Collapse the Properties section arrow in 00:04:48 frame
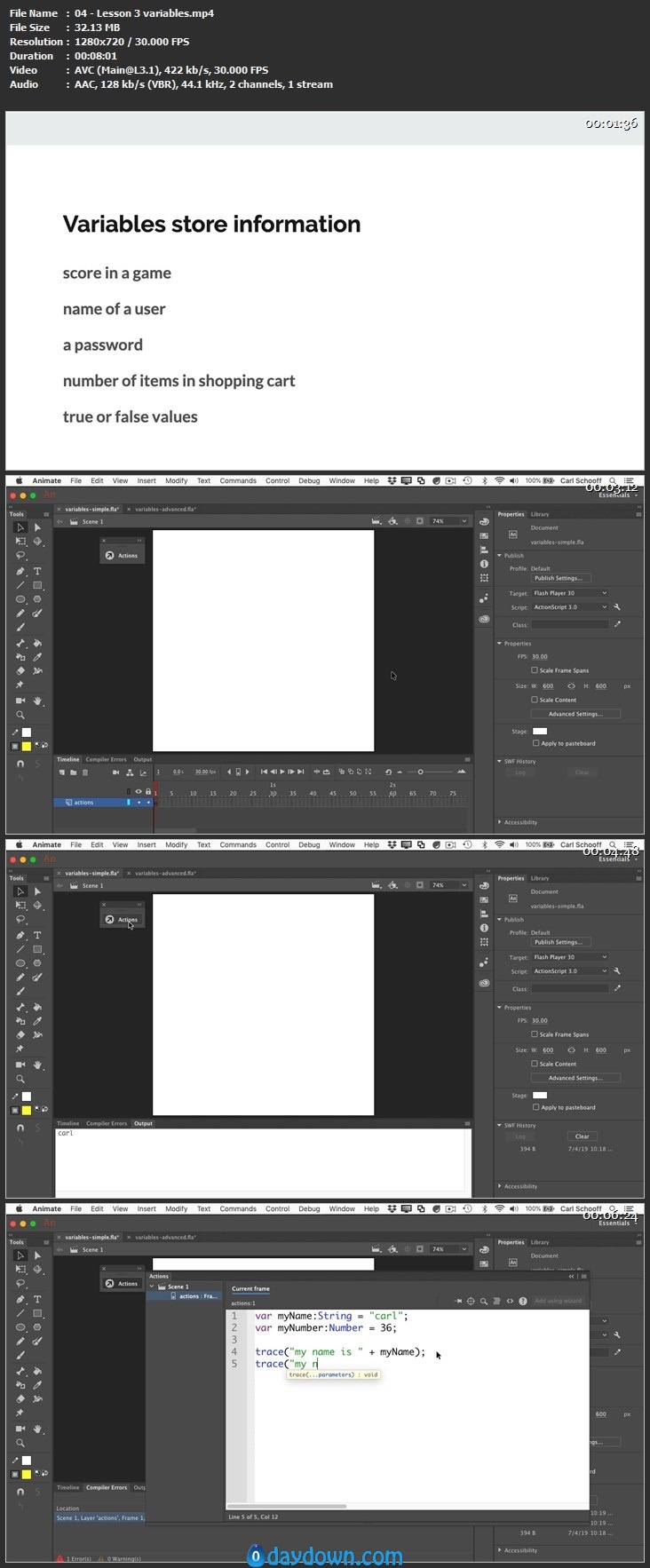This screenshot has height=1568, width=650. (x=500, y=1008)
